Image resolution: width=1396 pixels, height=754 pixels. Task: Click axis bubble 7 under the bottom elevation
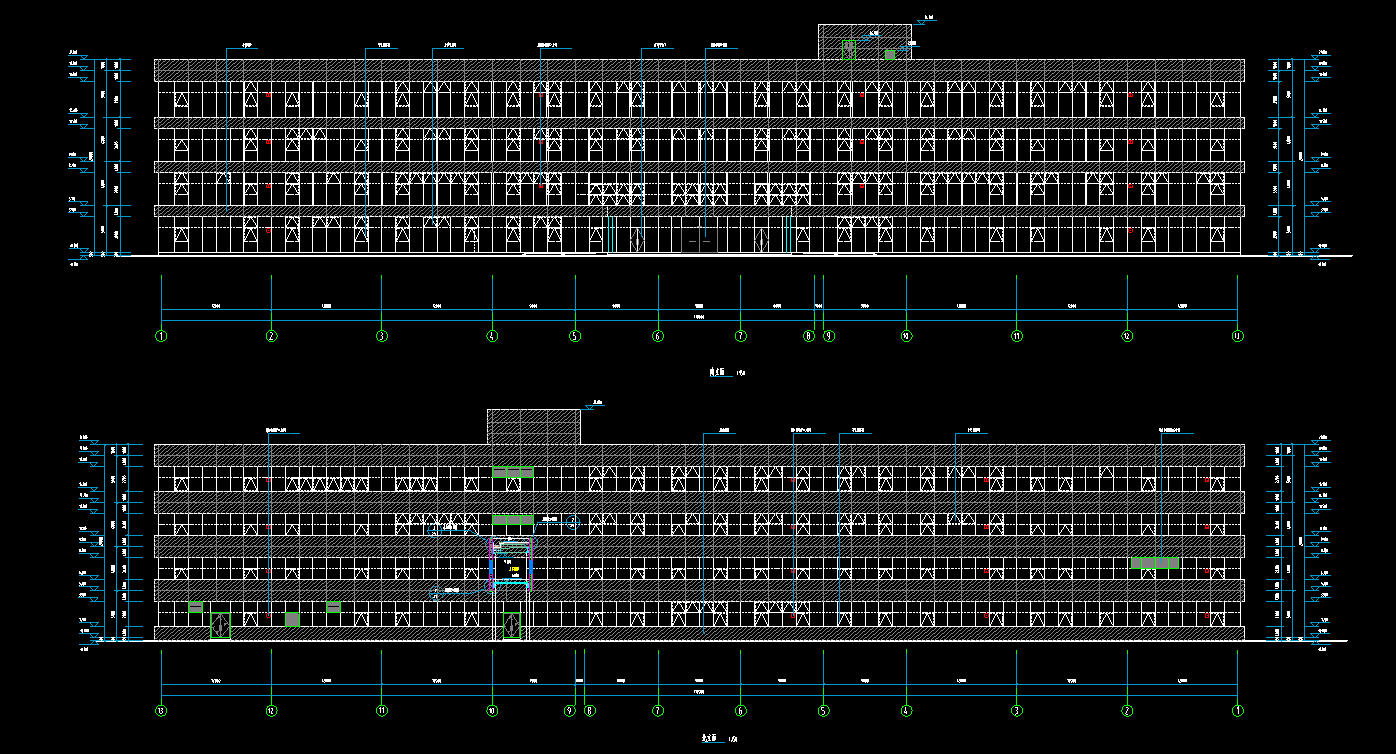[x=658, y=711]
